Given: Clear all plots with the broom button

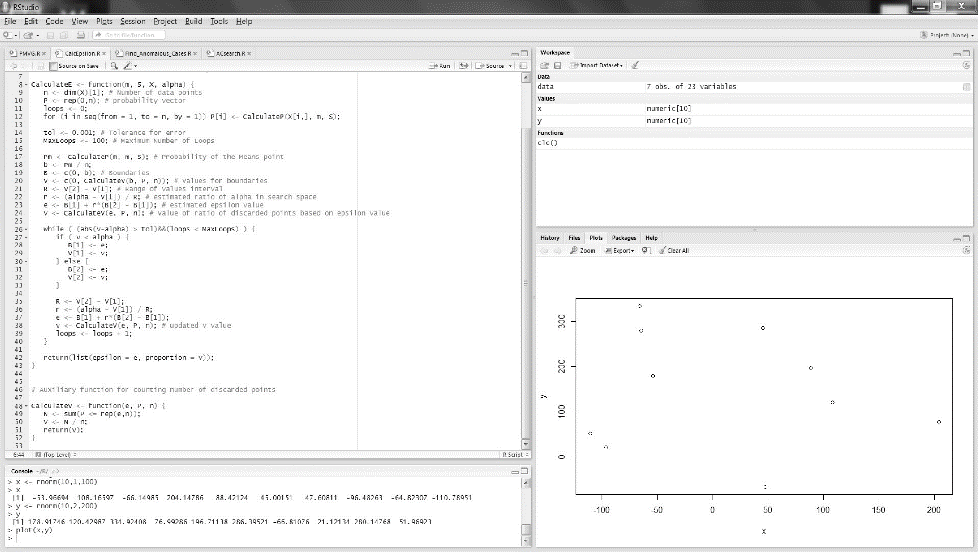Looking at the screenshot, I should (x=673, y=250).
